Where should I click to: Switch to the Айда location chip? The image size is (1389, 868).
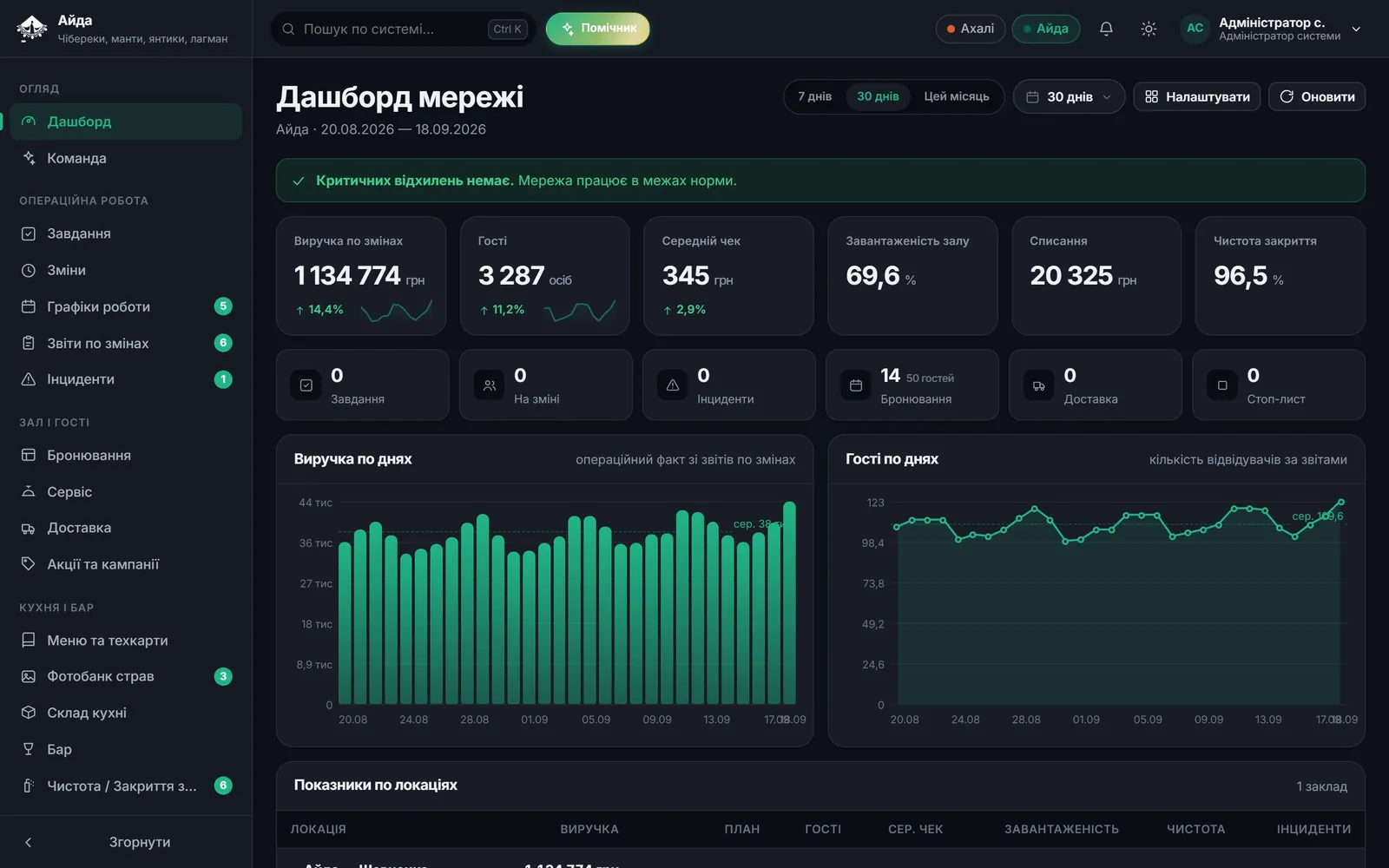[x=1046, y=29]
